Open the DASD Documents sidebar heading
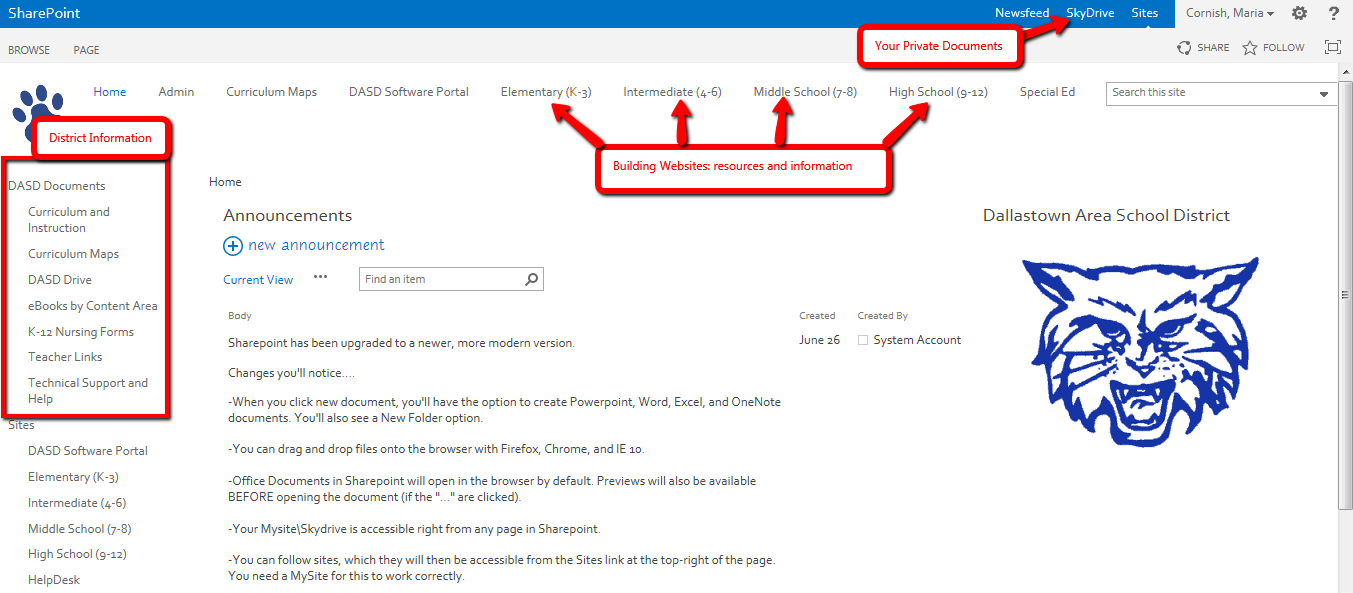1353x593 pixels. (x=56, y=186)
